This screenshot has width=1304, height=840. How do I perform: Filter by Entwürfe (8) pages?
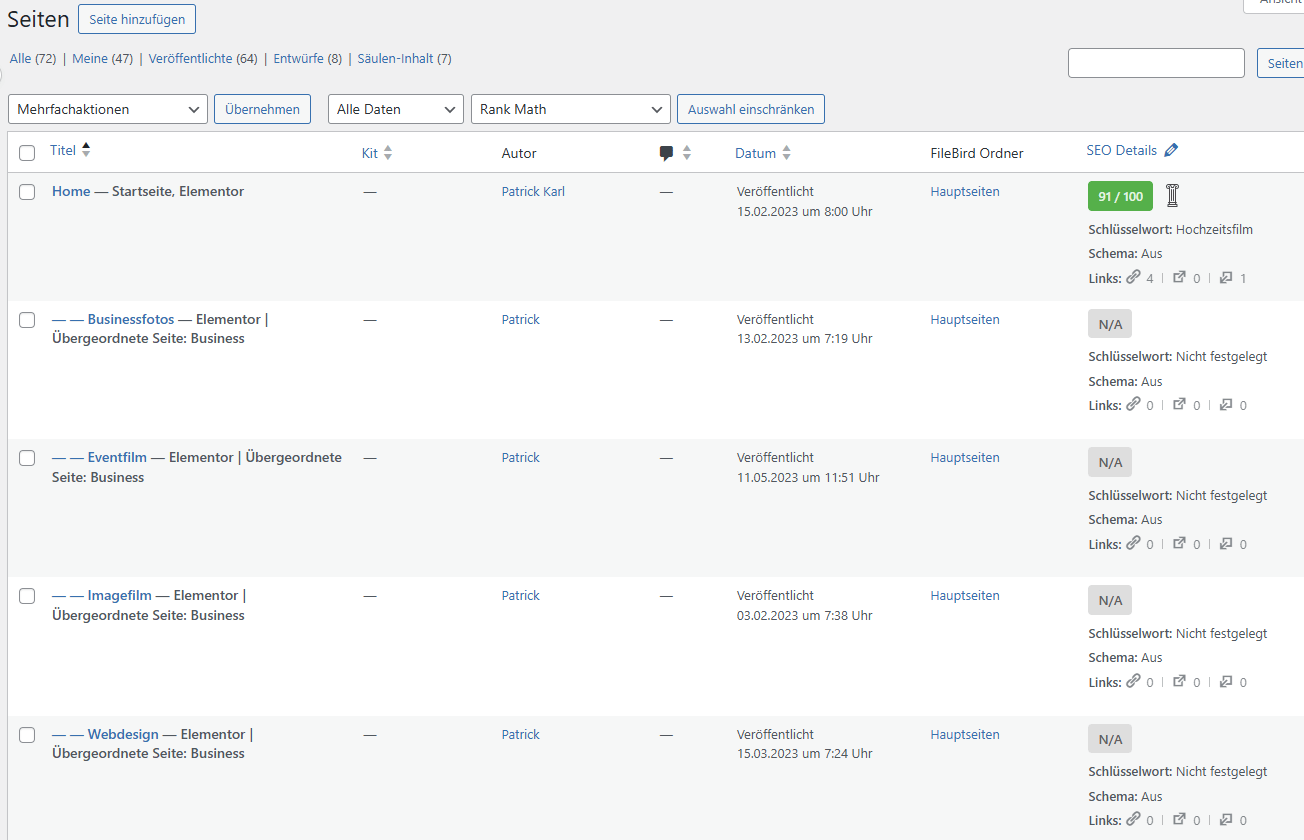(308, 59)
